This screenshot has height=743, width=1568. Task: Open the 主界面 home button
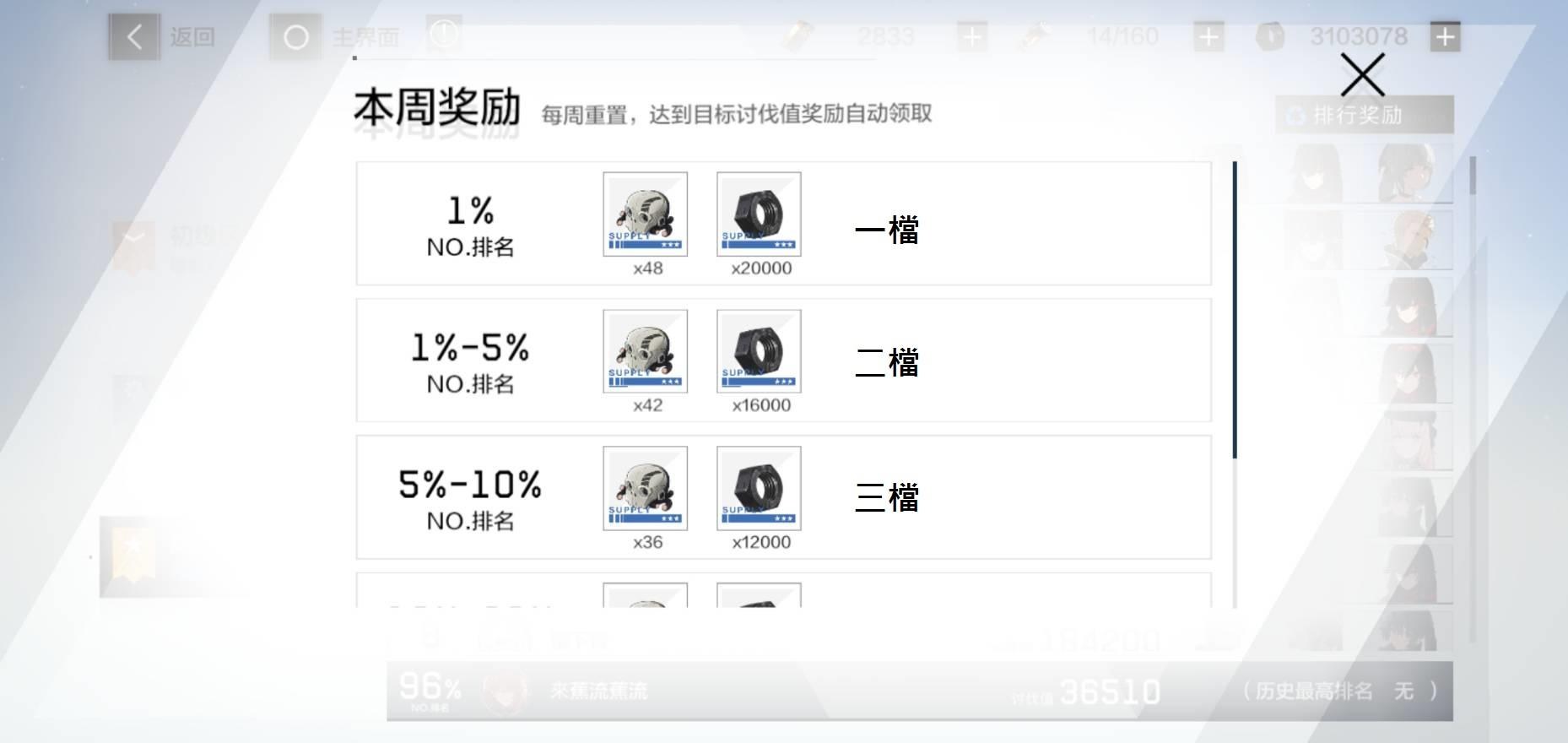[x=295, y=37]
